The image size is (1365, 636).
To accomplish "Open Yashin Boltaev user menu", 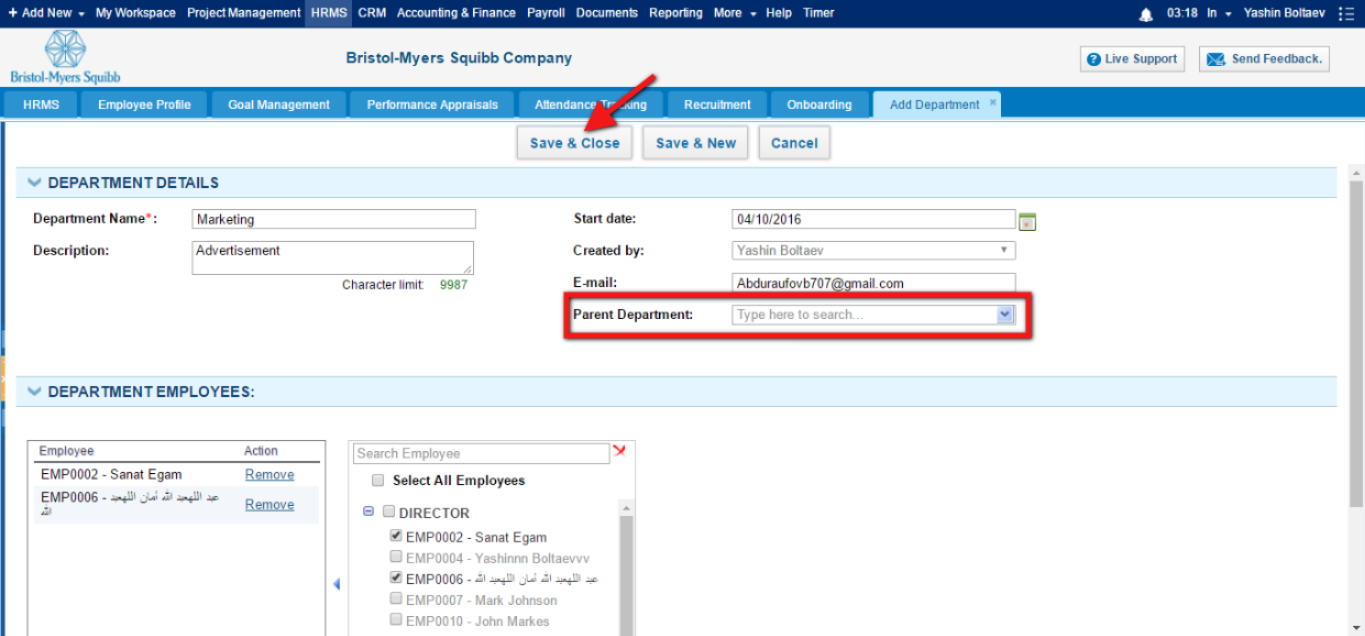I will [1286, 13].
